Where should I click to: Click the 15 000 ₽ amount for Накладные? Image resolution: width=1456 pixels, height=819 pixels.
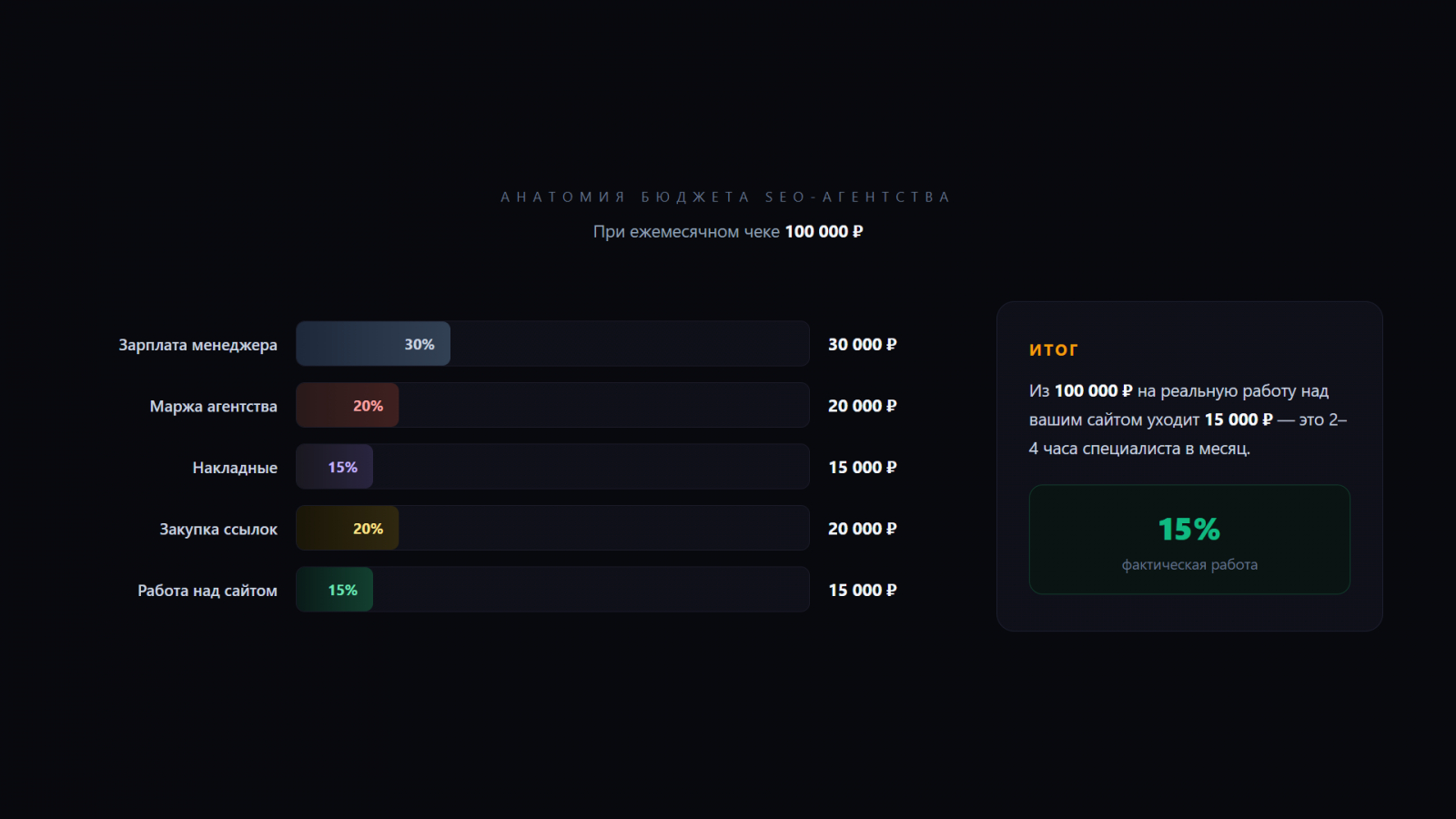pos(862,467)
